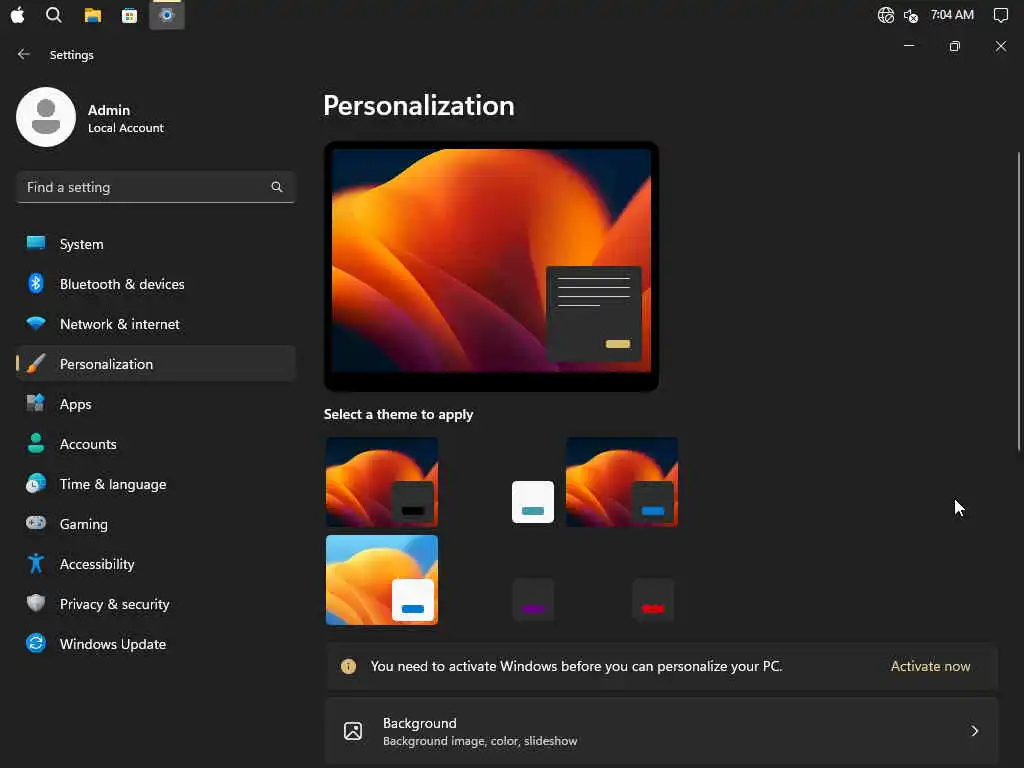
Task: Select the Settings gear taskbar icon
Action: 167,15
